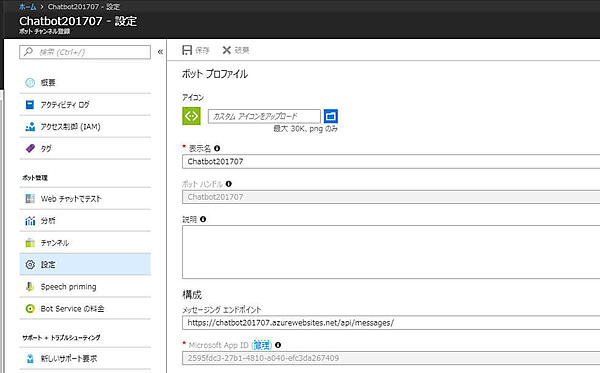
Task: Click the 破棄 discard label
Action: point(241,50)
